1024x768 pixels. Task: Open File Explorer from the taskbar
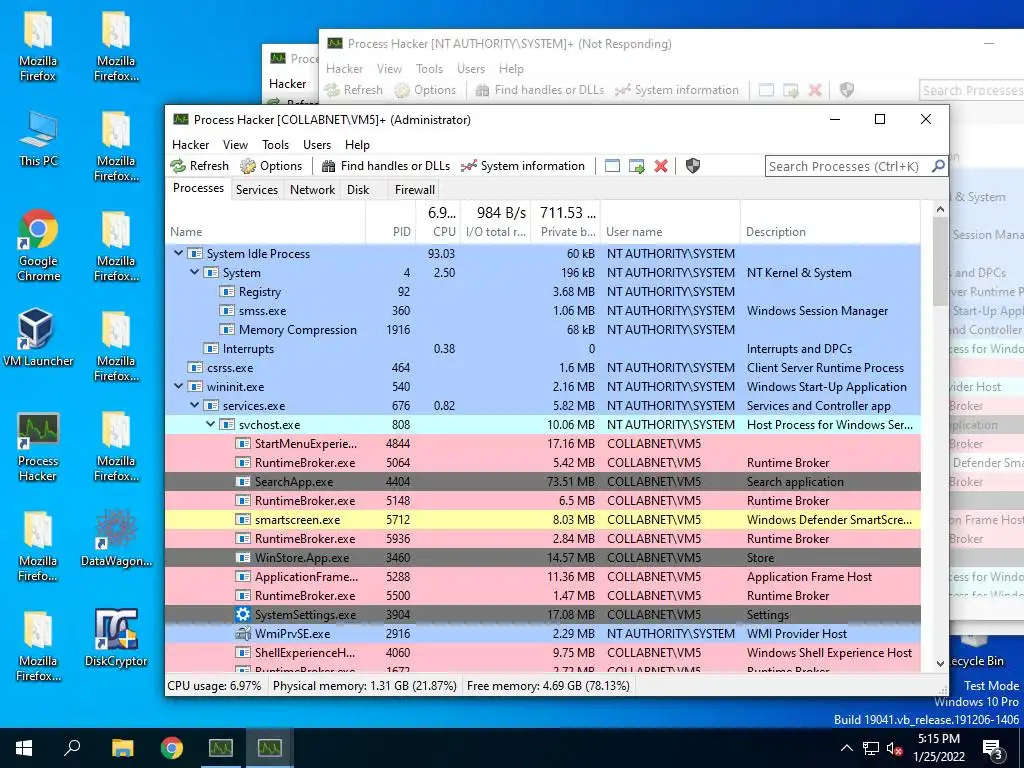click(x=122, y=747)
